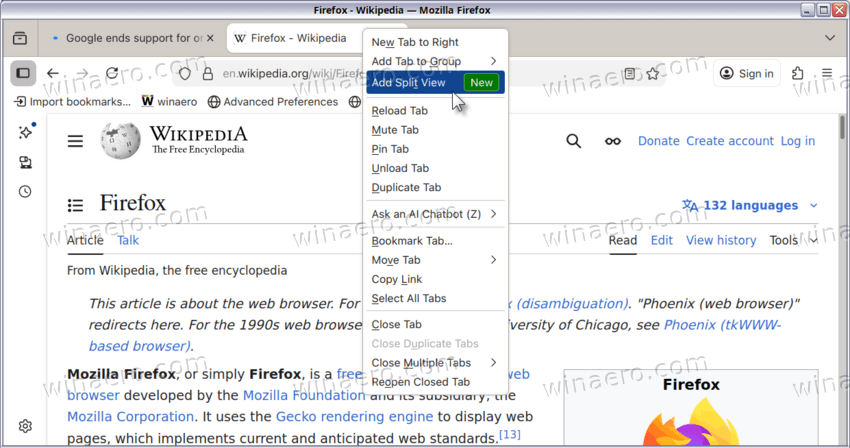Toggle Reader View icon in address bar
This screenshot has height=448, width=850.
(x=629, y=74)
